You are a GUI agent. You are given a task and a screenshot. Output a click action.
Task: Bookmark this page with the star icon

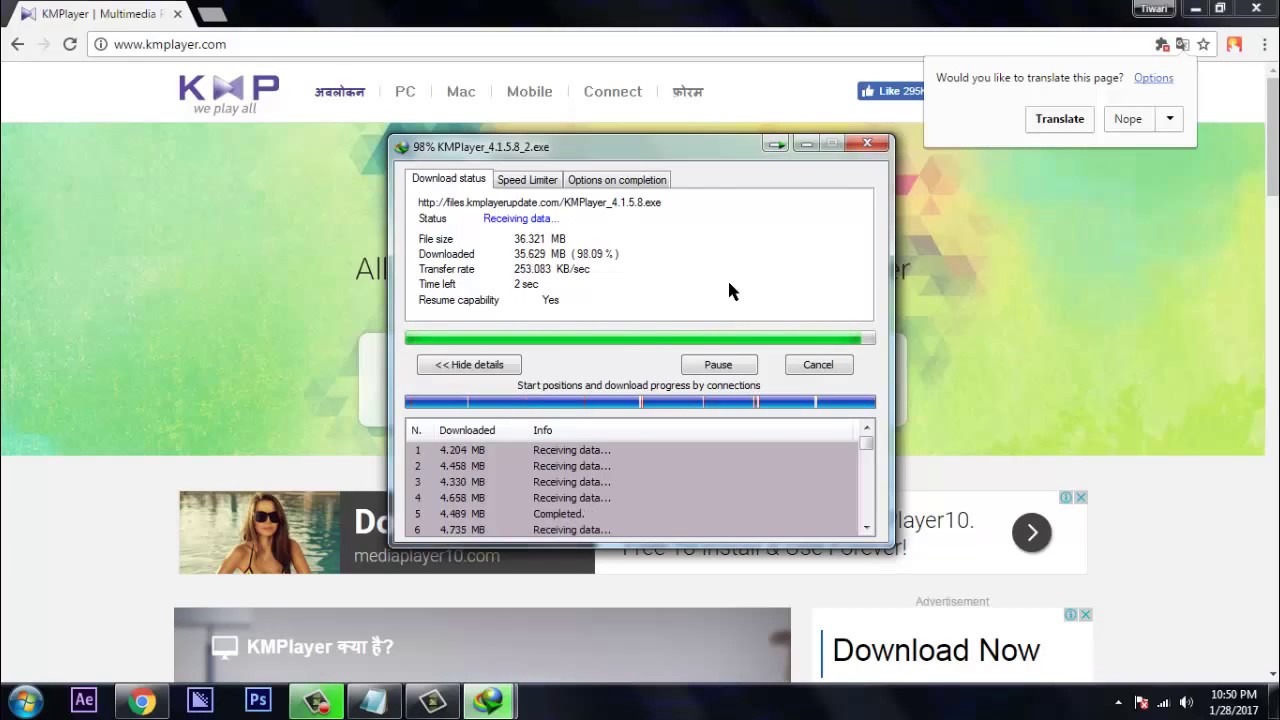tap(1204, 44)
